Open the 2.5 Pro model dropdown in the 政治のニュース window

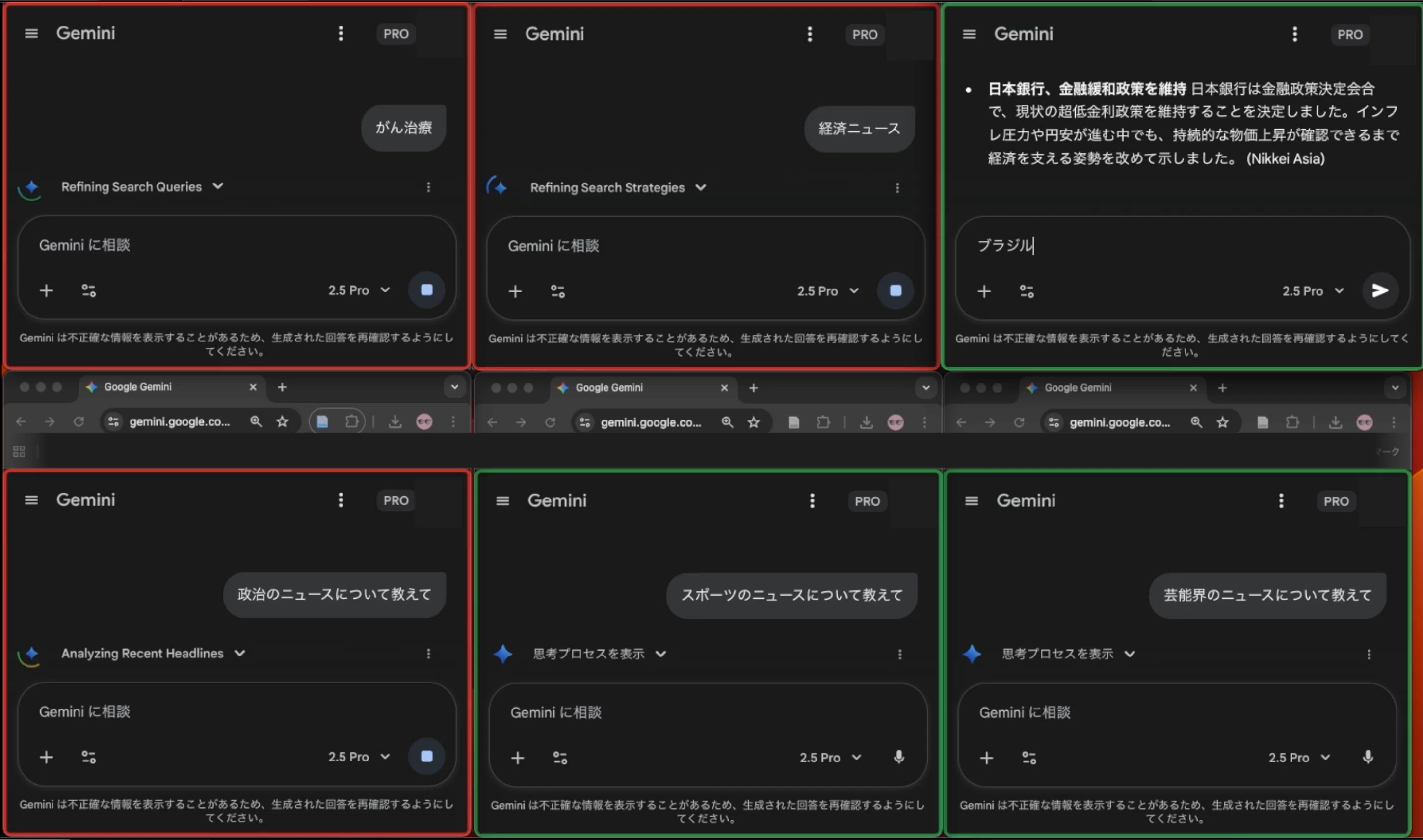(x=359, y=757)
